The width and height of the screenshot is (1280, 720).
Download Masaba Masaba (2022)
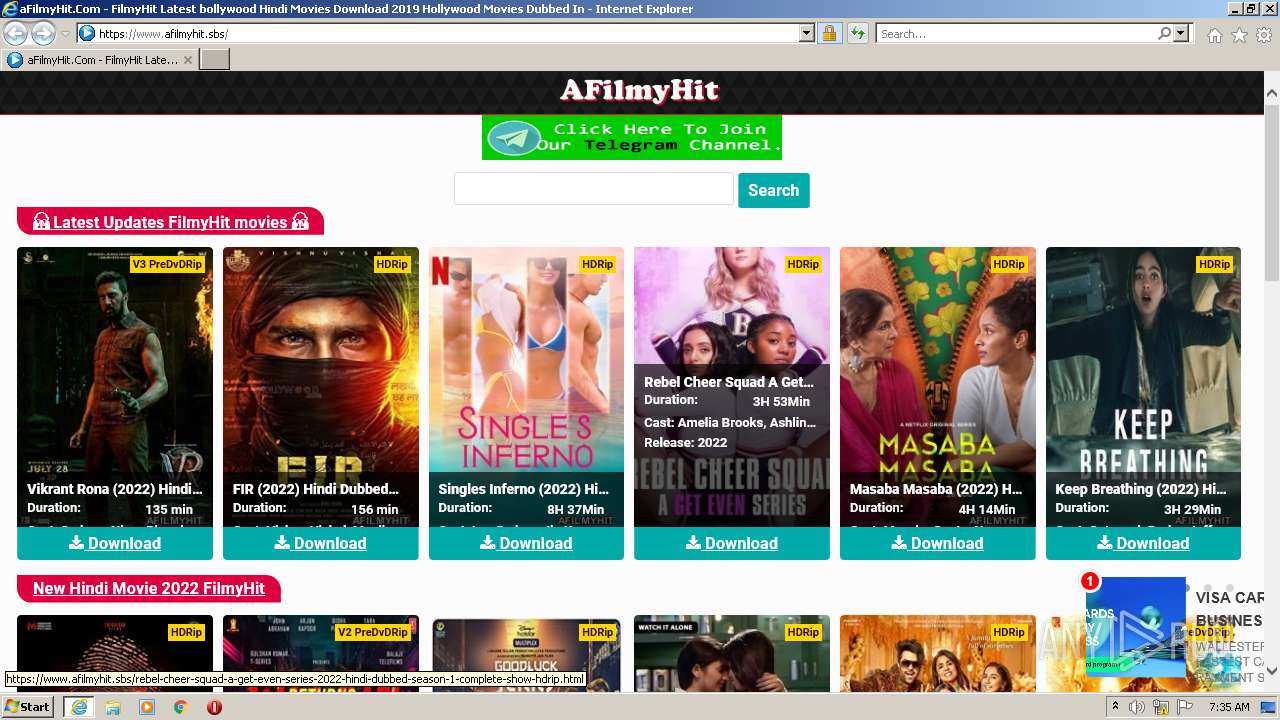click(938, 543)
